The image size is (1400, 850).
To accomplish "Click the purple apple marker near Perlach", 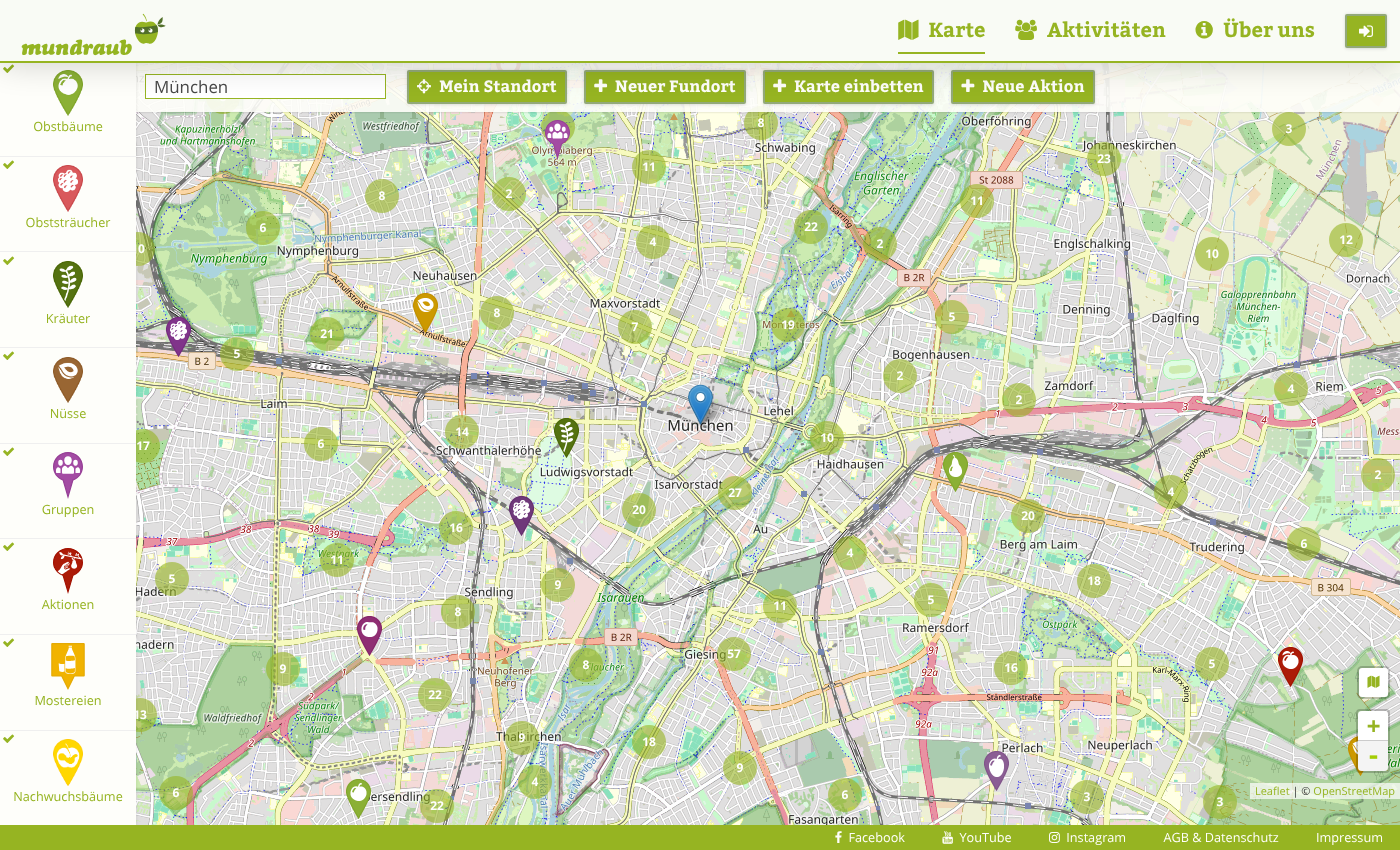I will (996, 769).
